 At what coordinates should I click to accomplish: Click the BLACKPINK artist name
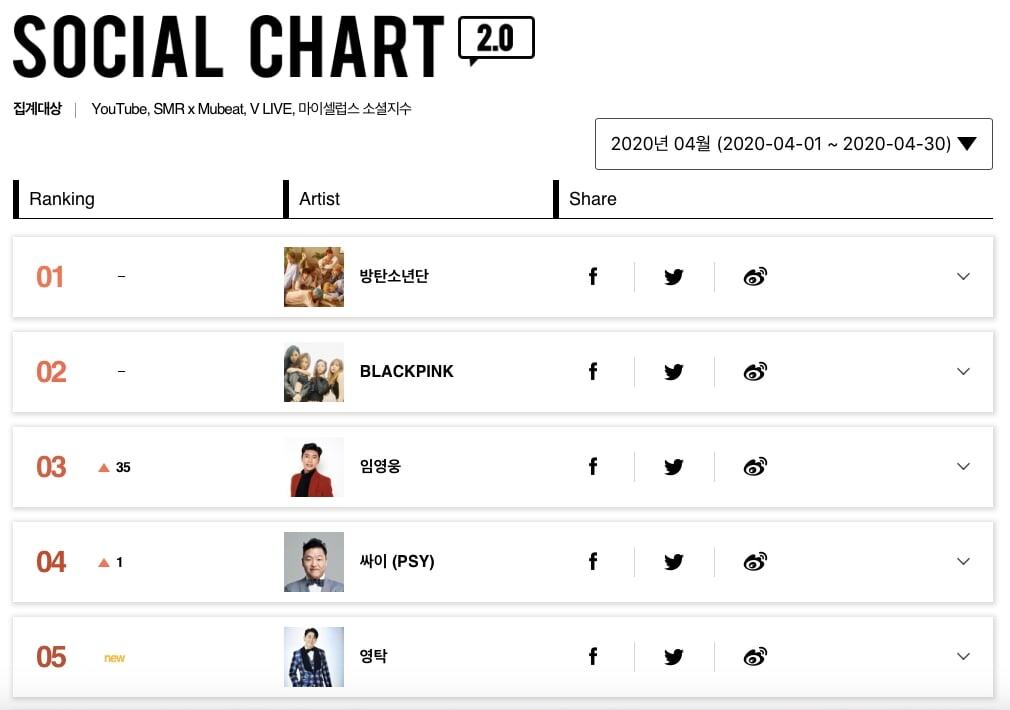click(406, 372)
